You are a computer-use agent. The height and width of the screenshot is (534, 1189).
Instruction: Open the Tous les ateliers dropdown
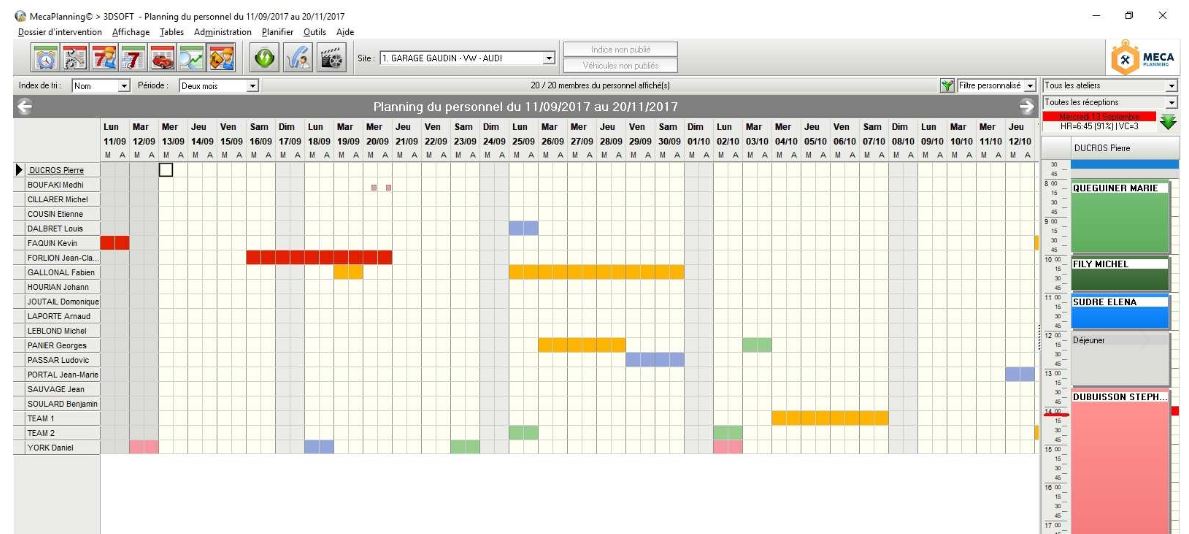pyautogui.click(x=1172, y=87)
